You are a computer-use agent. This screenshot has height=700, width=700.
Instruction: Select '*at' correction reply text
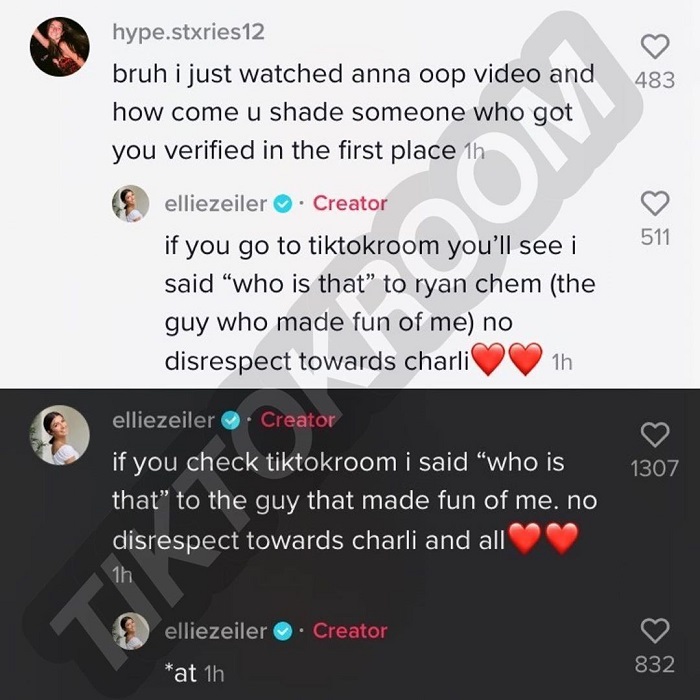[181, 674]
